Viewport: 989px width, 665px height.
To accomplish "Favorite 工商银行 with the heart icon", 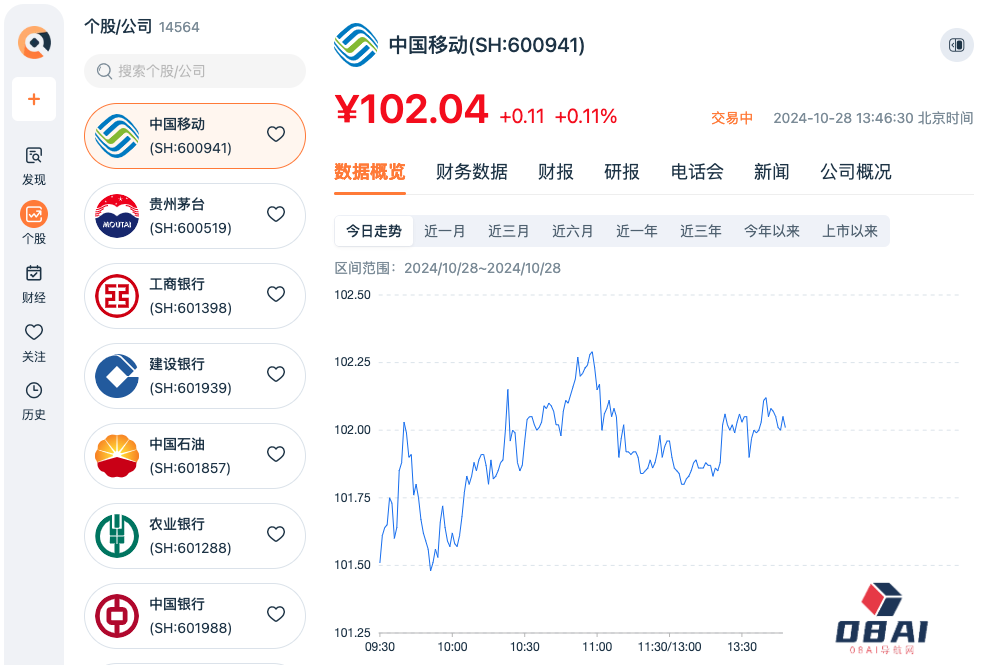I will 276,294.
